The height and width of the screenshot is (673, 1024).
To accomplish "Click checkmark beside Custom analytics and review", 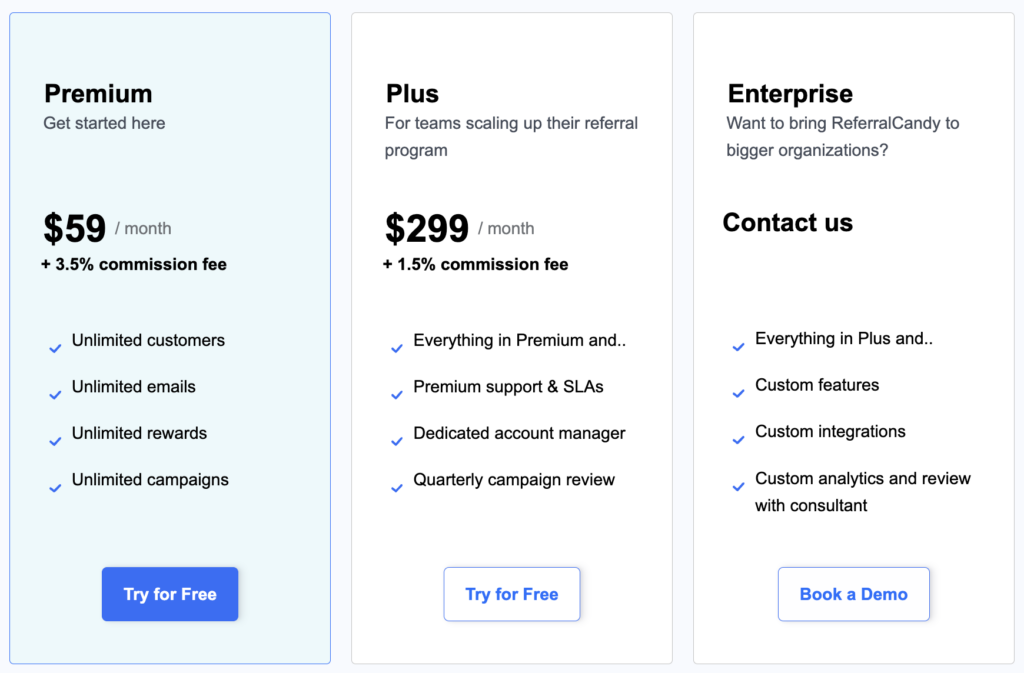I will [739, 486].
